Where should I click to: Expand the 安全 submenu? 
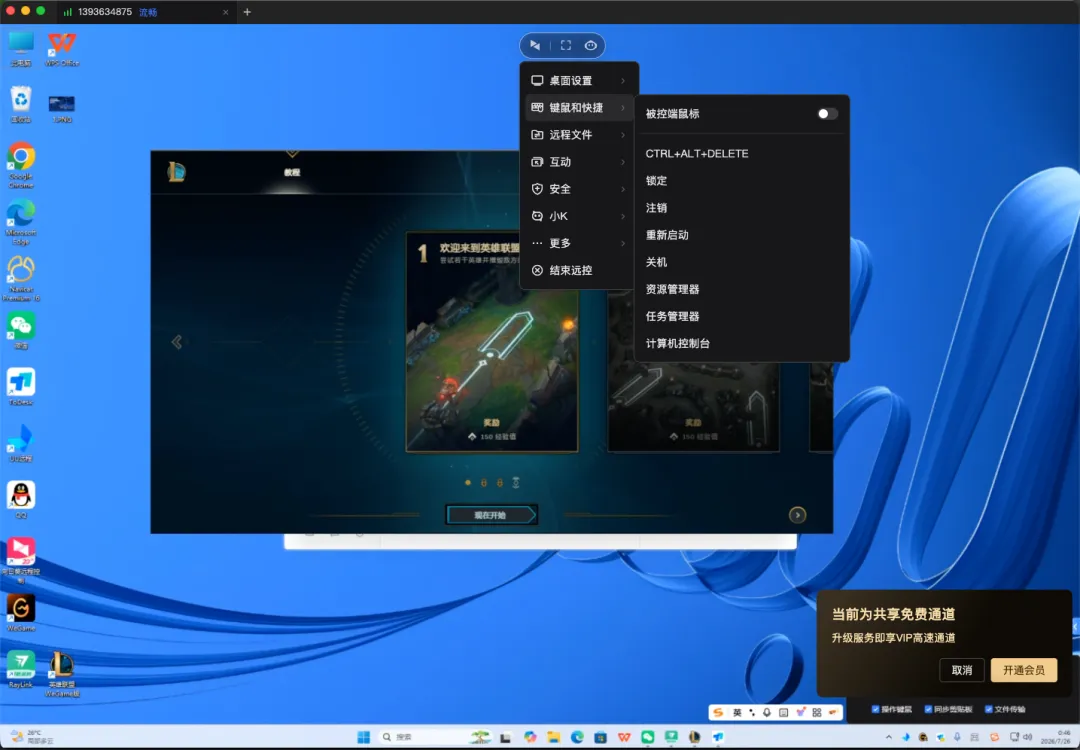[579, 189]
